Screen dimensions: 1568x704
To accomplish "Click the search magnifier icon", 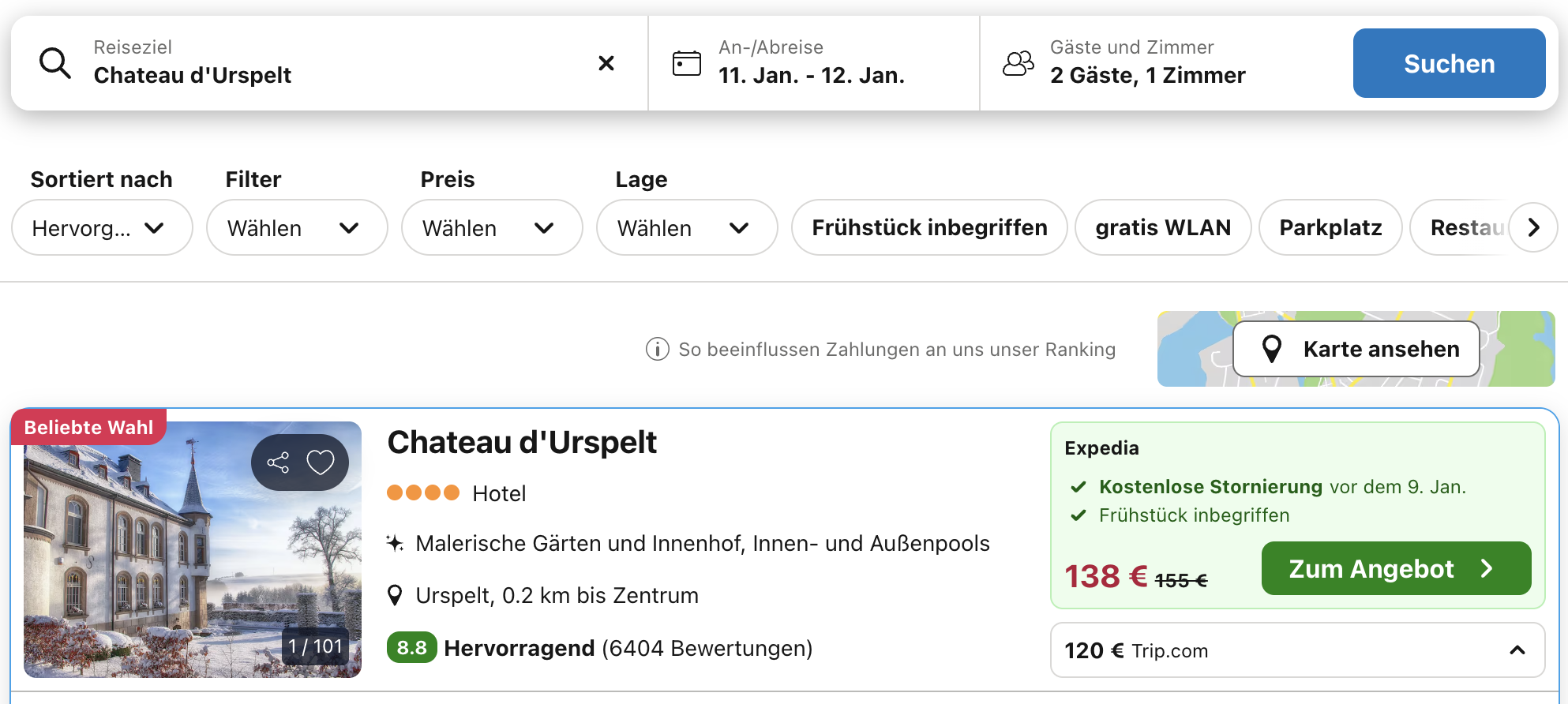I will (55, 63).
